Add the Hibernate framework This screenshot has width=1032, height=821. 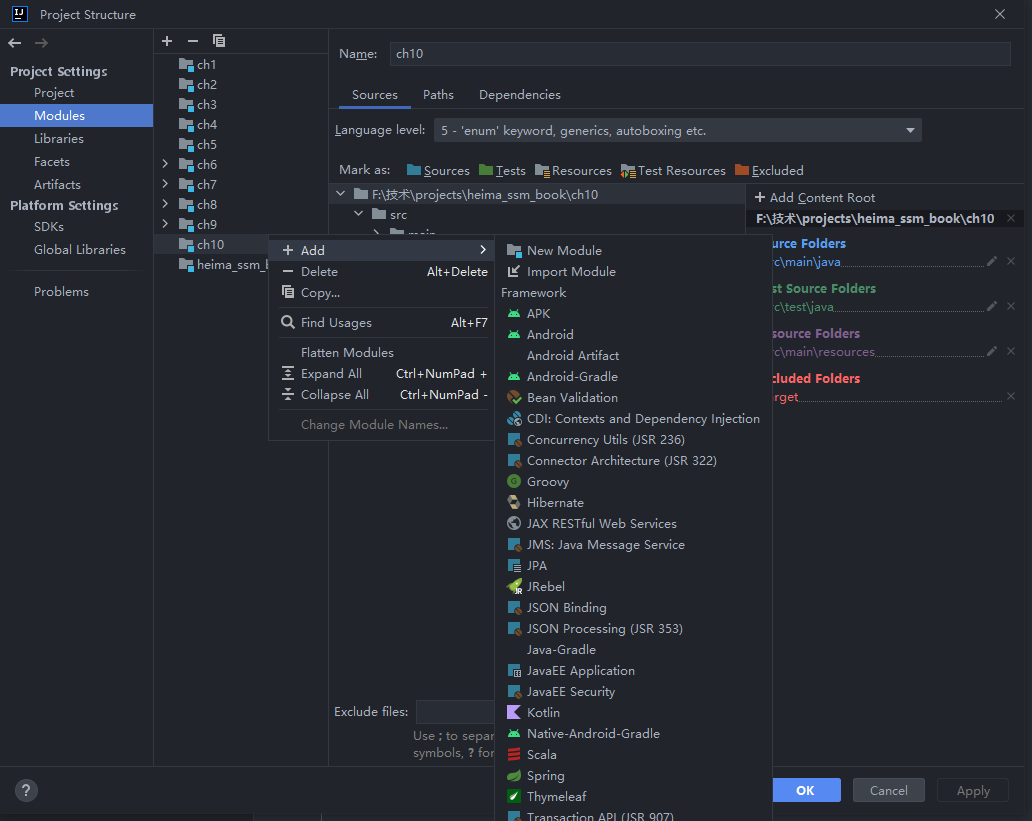pos(633,502)
